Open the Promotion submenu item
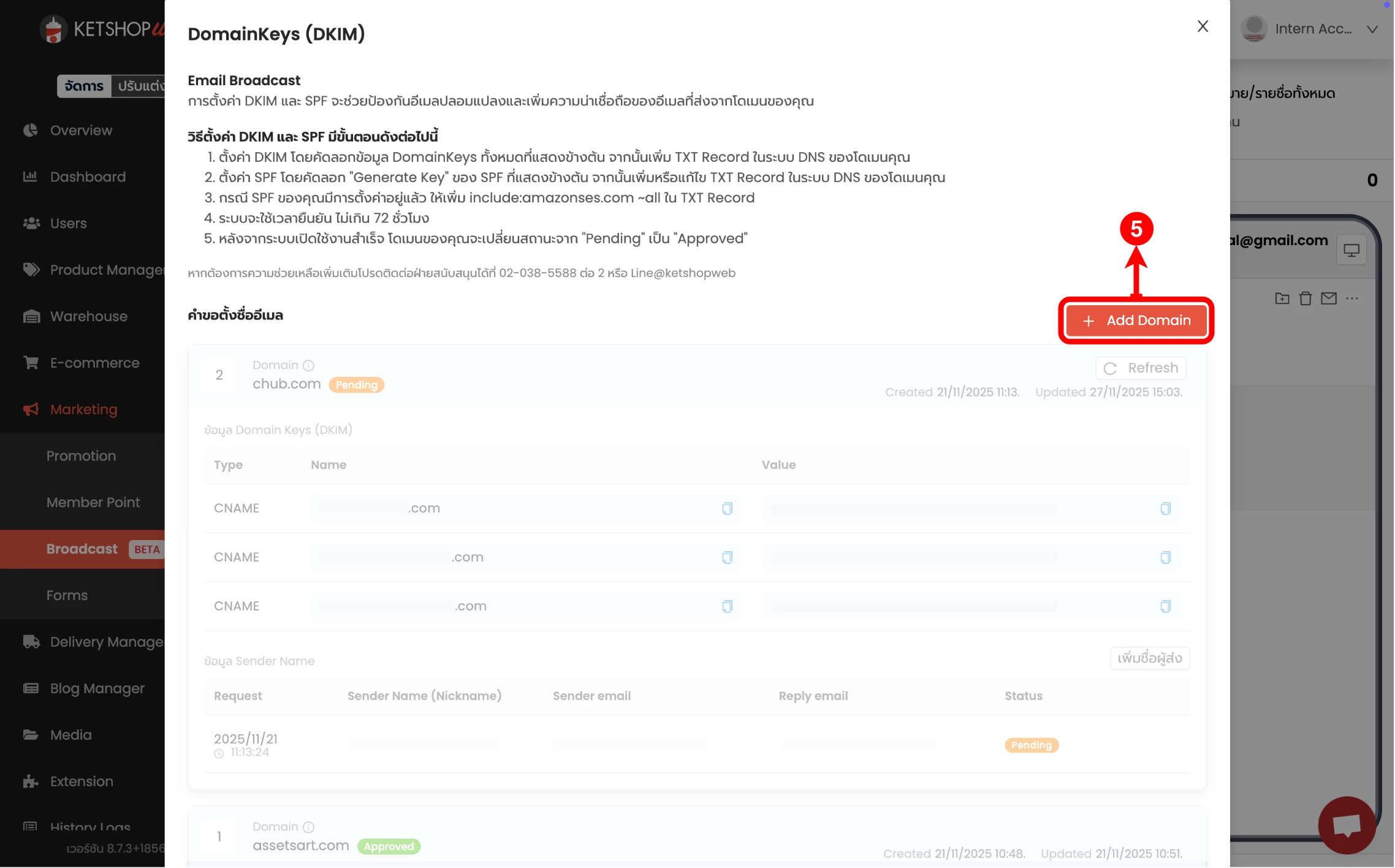 coord(81,456)
